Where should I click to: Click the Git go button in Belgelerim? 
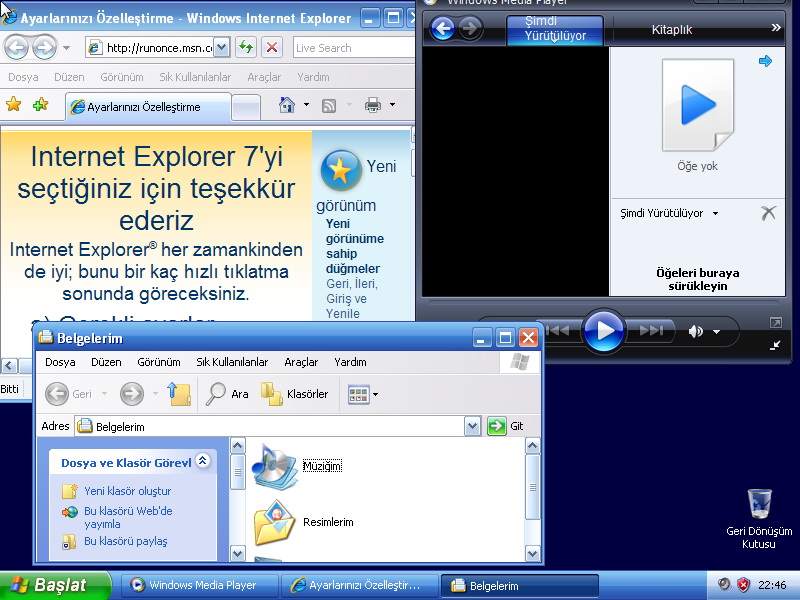tap(505, 426)
